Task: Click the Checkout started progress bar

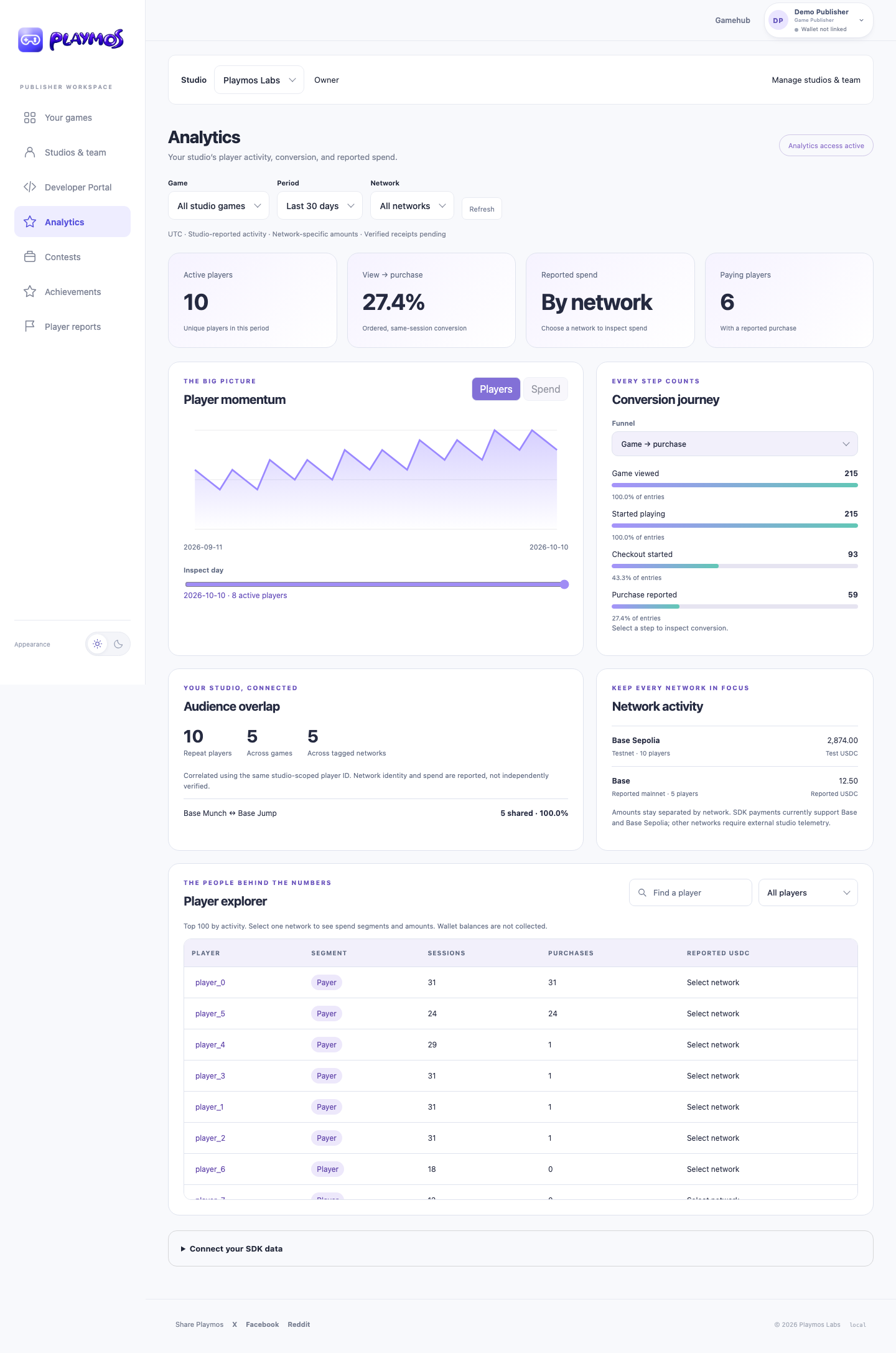Action: tap(735, 566)
